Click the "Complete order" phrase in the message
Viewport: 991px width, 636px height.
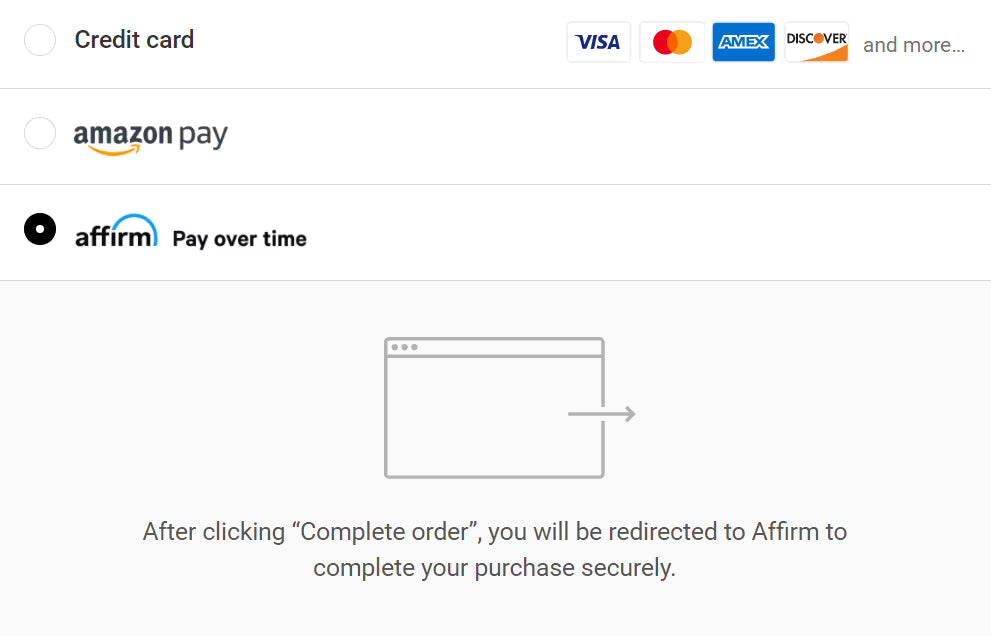click(x=387, y=531)
